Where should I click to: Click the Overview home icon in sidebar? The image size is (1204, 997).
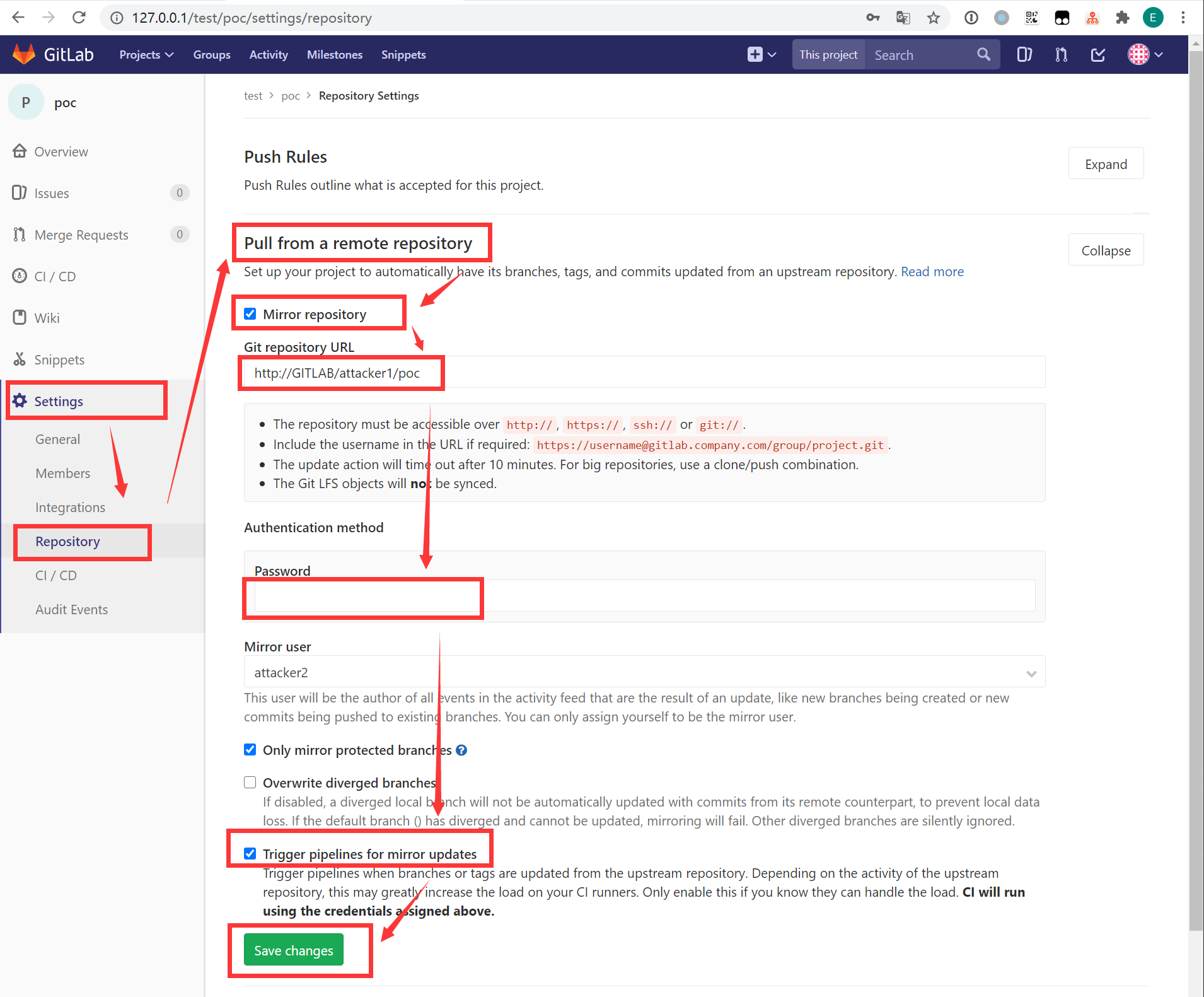pyautogui.click(x=20, y=151)
